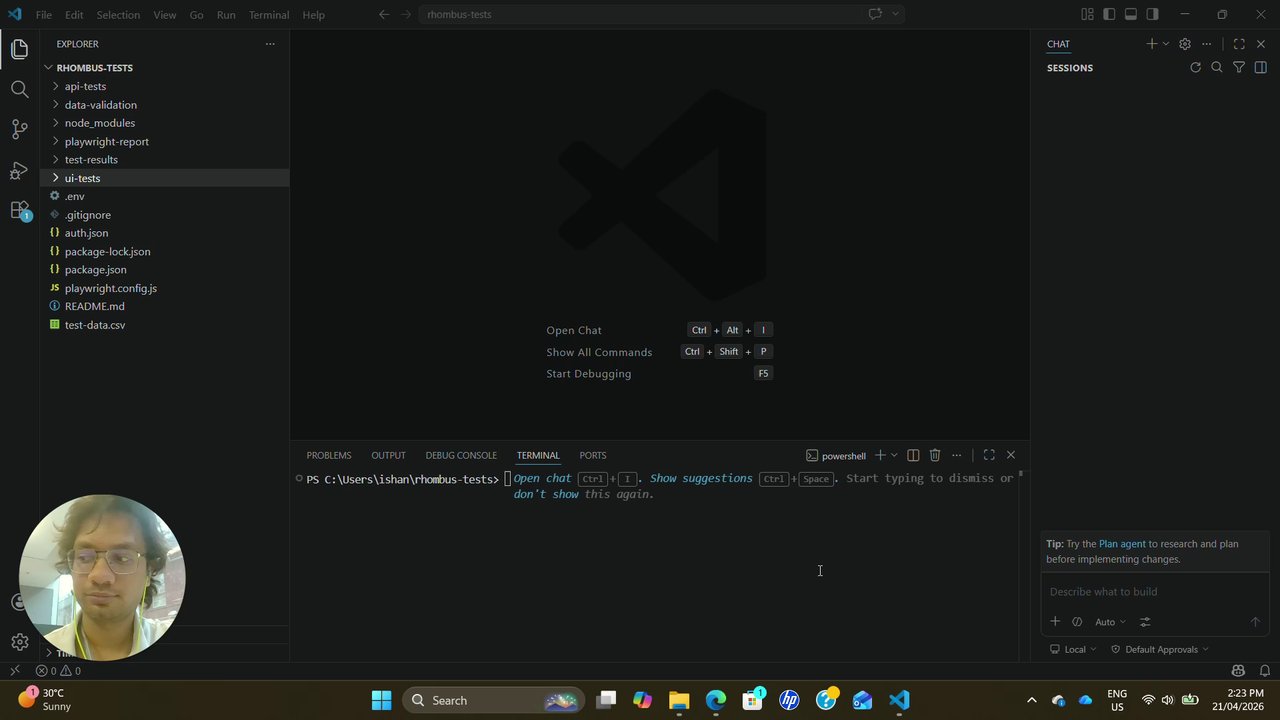1280x720 pixels.
Task: Toggle sessions side-by-side view icon
Action: tap(1260, 68)
